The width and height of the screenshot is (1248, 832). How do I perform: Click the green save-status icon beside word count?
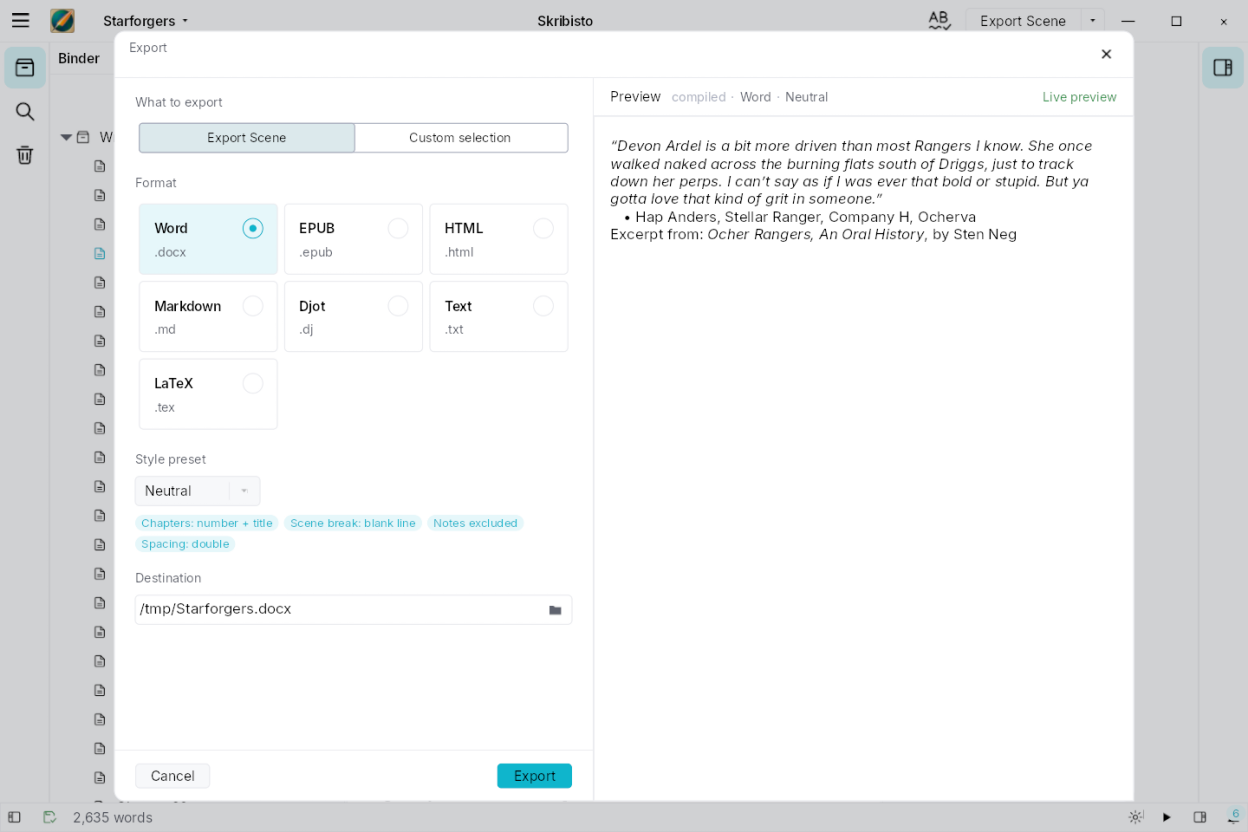pyautogui.click(x=49, y=817)
